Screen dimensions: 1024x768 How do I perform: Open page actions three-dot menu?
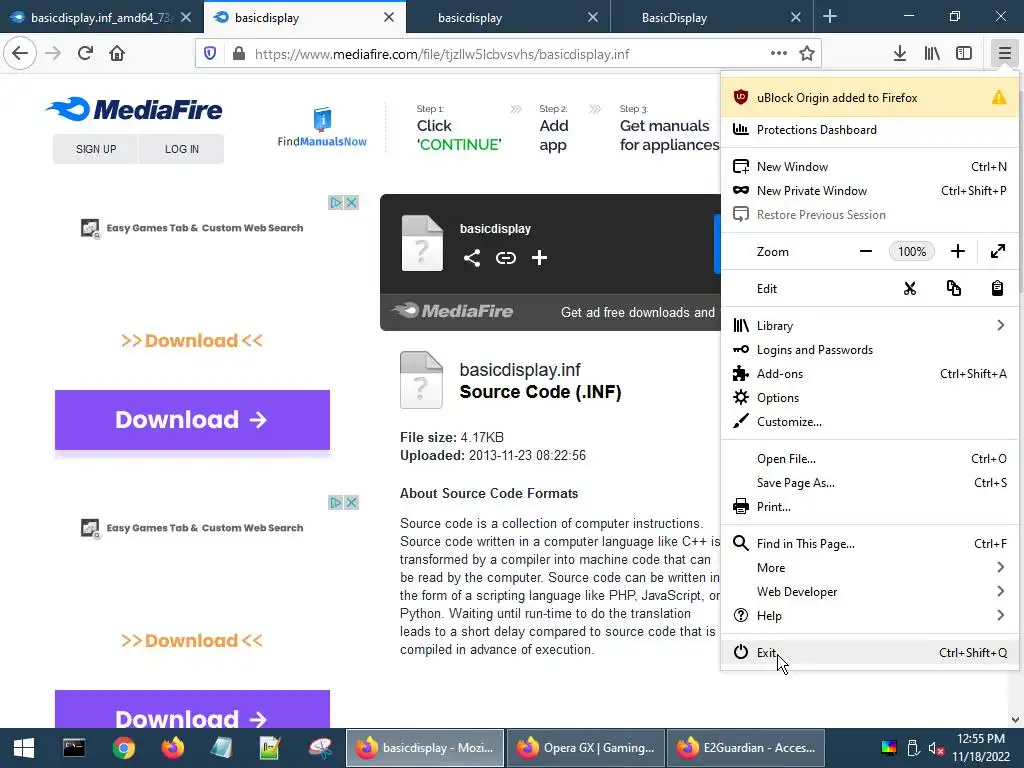click(778, 54)
